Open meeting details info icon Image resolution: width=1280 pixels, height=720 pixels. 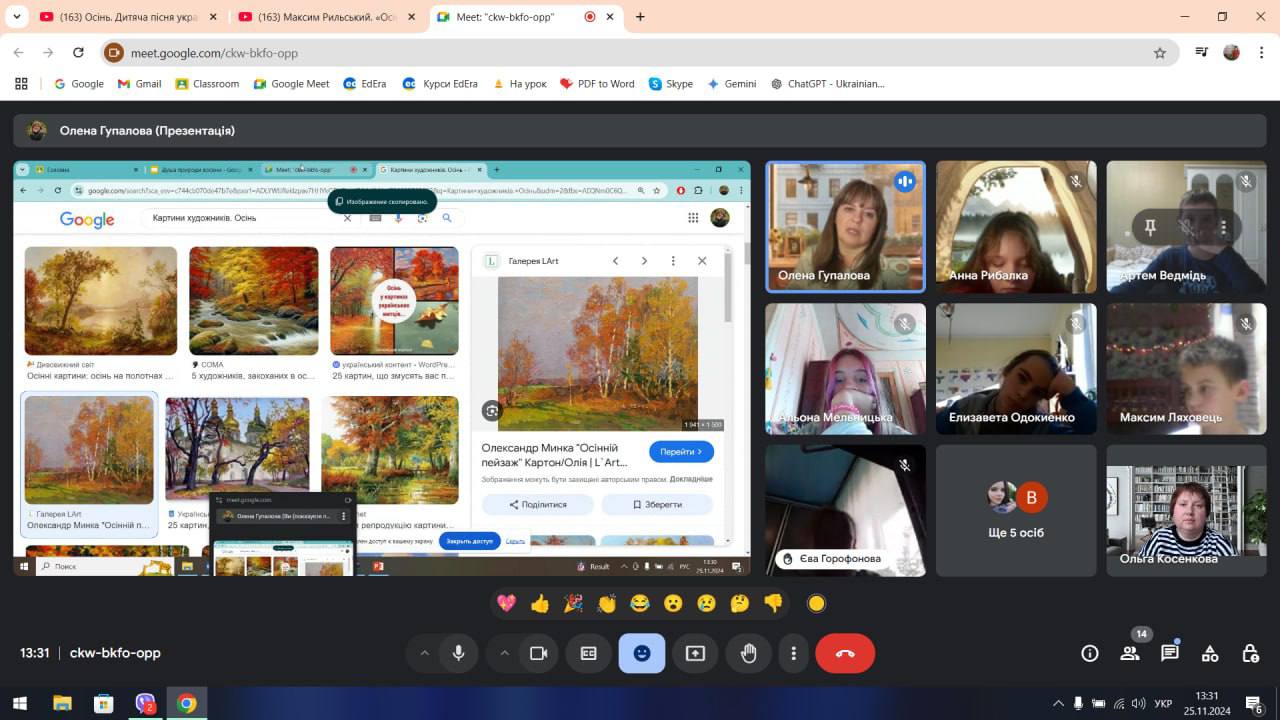click(1090, 653)
